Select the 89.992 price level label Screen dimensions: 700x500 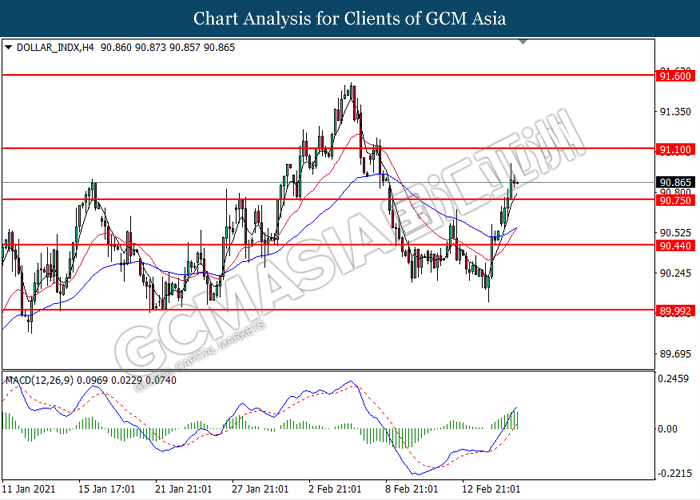click(675, 311)
